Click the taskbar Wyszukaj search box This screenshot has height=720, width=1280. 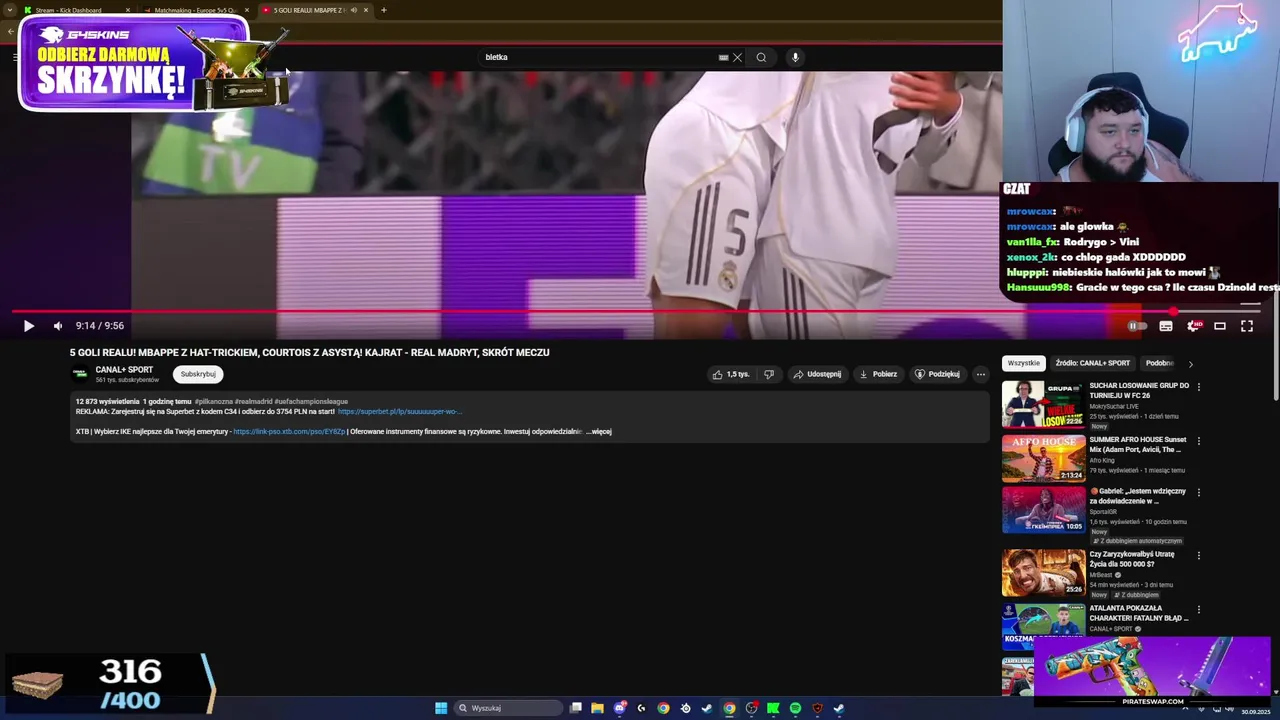click(x=508, y=708)
